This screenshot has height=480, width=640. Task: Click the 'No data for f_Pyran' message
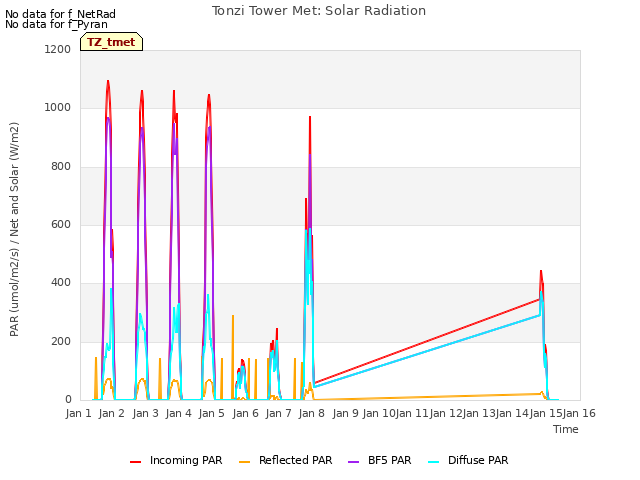[x=56, y=24]
